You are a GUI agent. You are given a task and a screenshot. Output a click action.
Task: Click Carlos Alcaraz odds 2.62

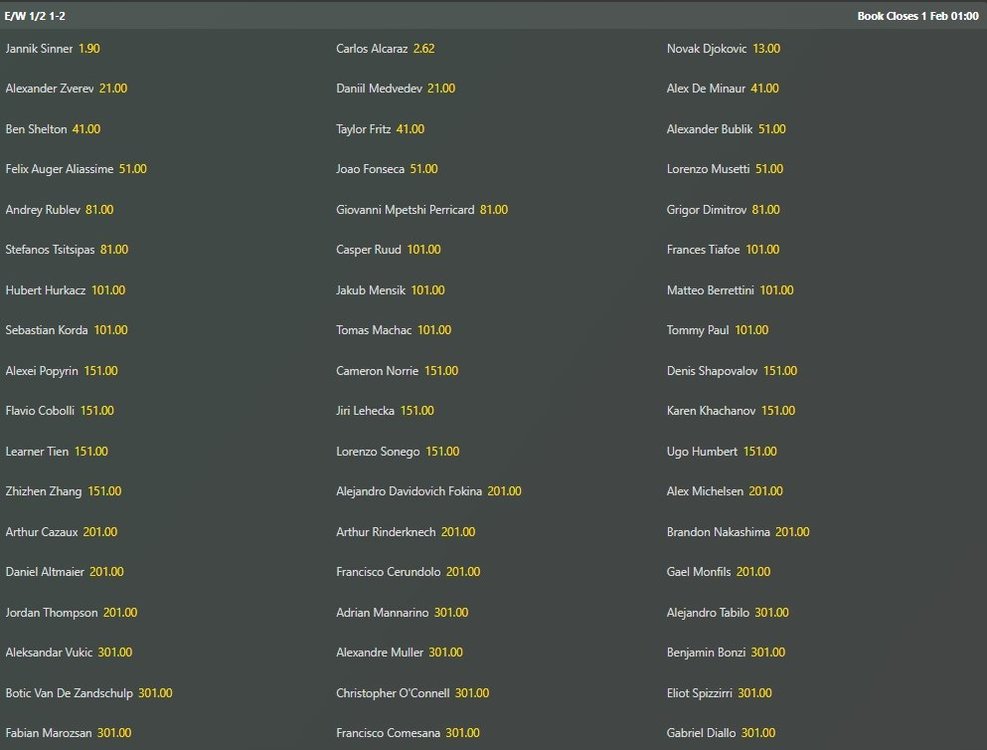[x=423, y=48]
